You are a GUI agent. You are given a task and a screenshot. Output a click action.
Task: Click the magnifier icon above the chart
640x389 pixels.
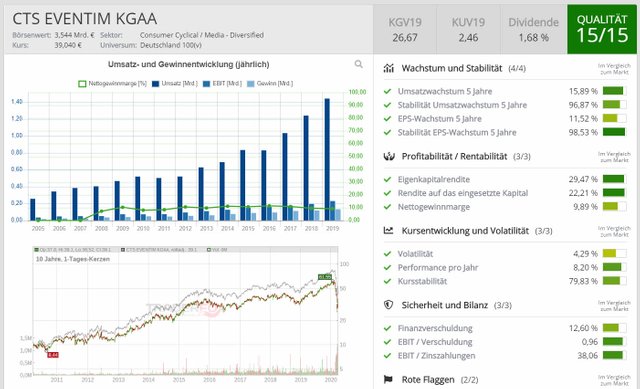(358, 64)
